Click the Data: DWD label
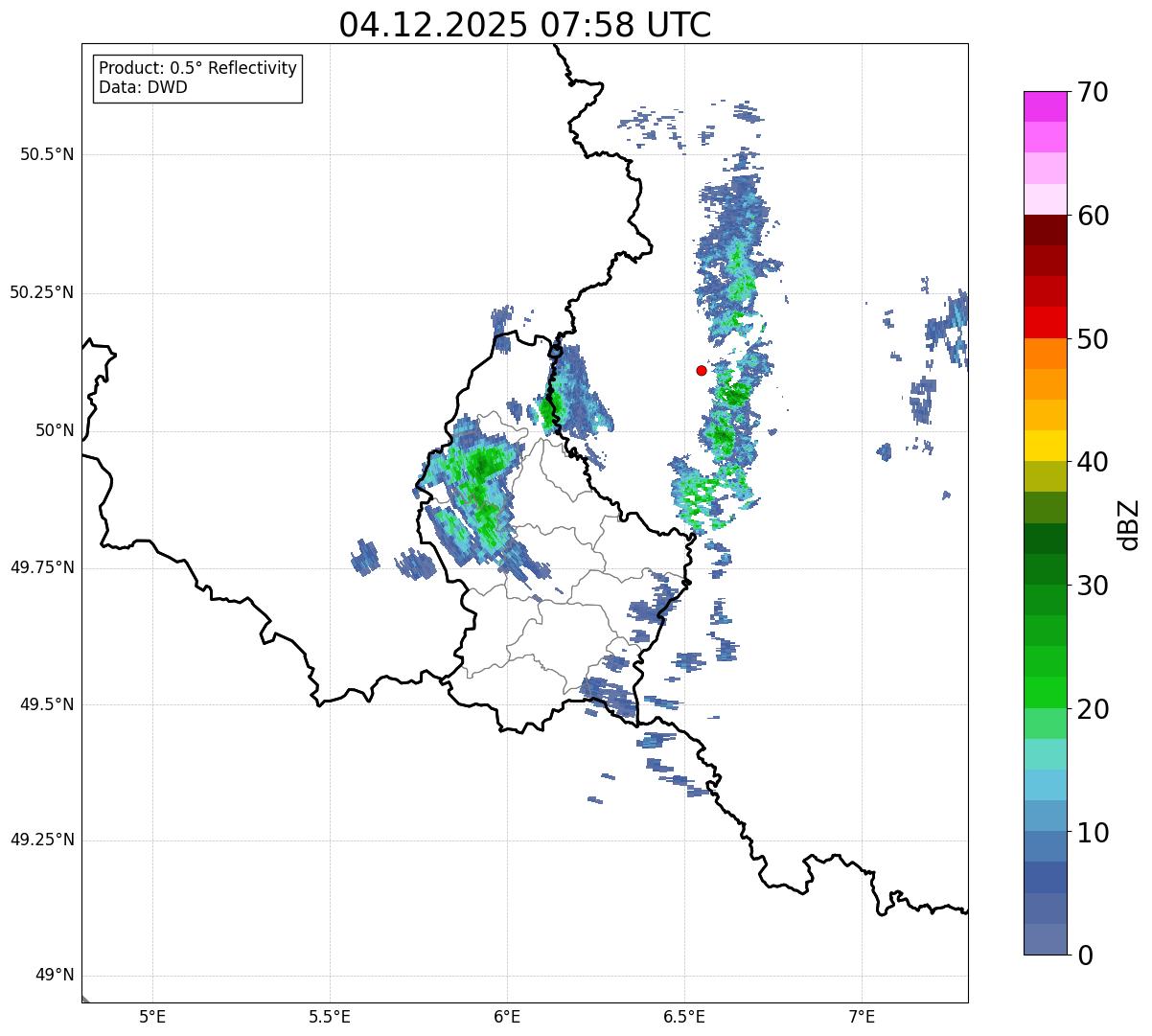Image resolution: width=1152 pixels, height=1036 pixels. coord(144,87)
